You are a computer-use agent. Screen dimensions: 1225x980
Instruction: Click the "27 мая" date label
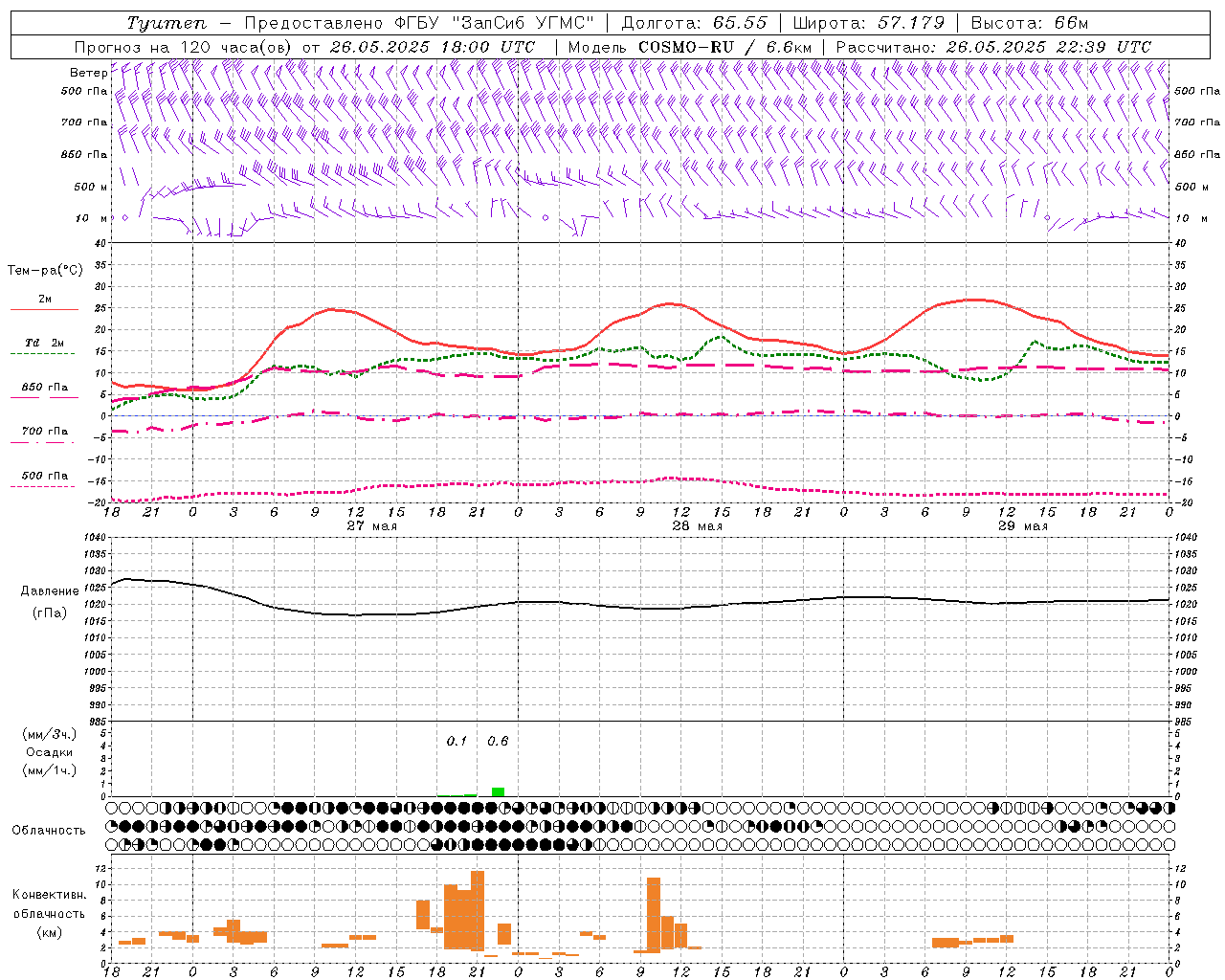[371, 525]
